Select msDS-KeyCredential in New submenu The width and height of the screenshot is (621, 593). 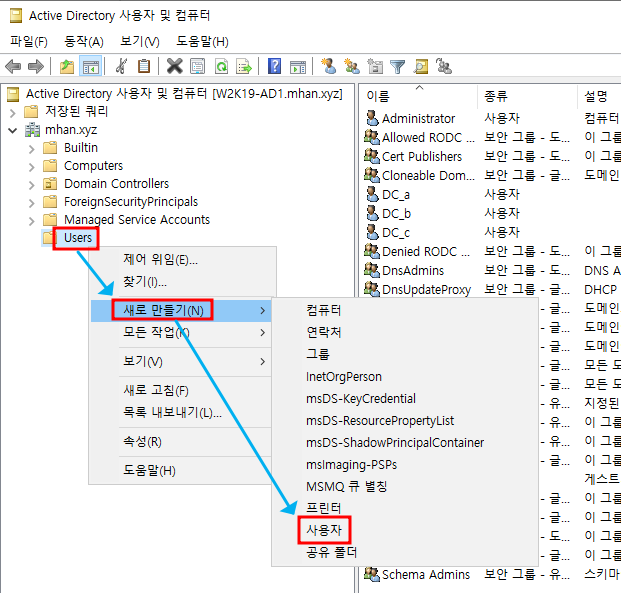[x=405, y=398]
